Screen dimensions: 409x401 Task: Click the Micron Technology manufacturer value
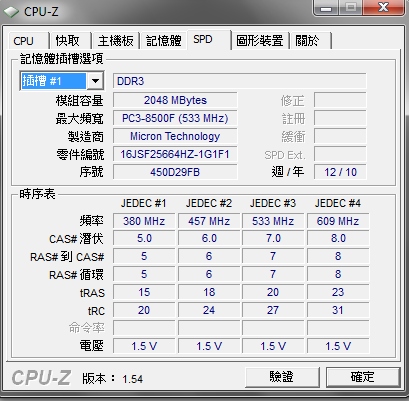pyautogui.click(x=175, y=136)
